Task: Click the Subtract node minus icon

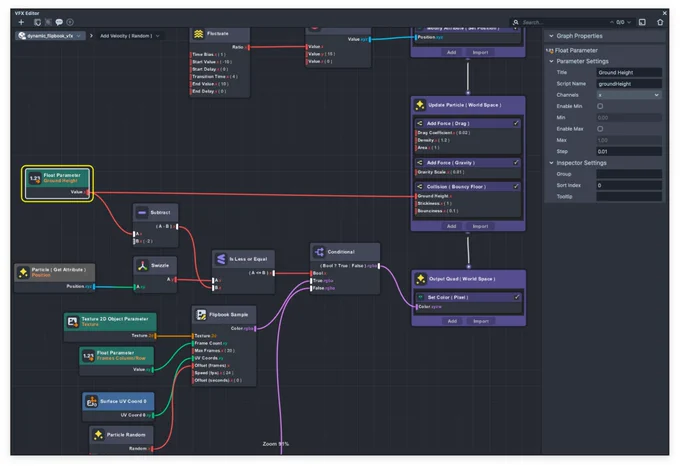Action: coord(142,213)
